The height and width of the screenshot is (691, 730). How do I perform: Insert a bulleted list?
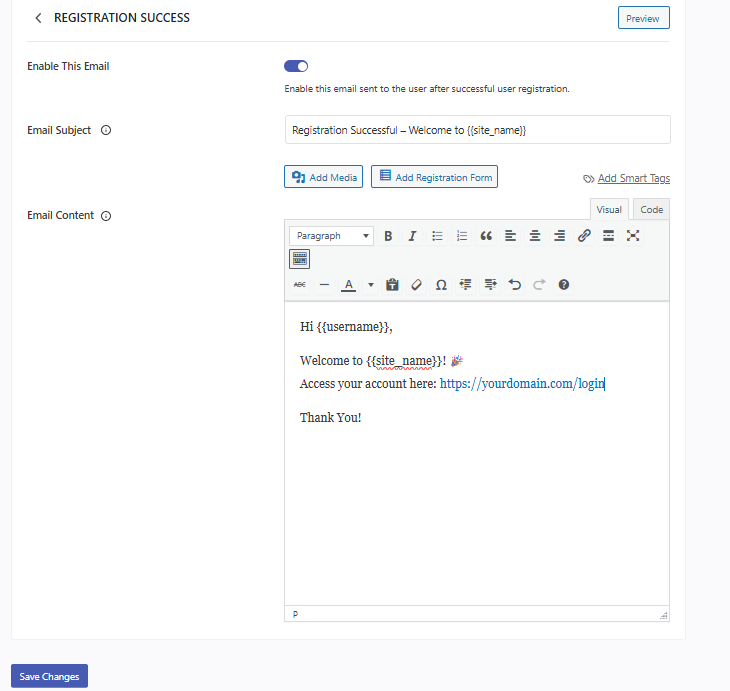[437, 236]
